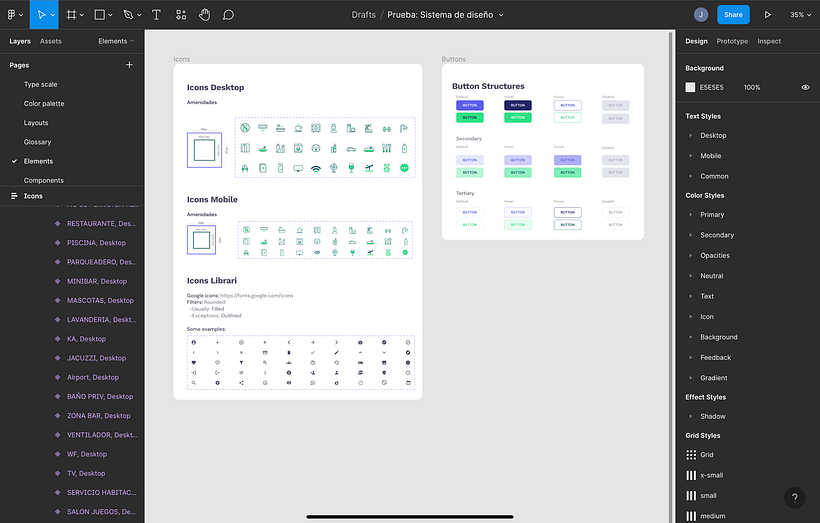Image resolution: width=820 pixels, height=523 pixels.
Task: Open the help question mark button
Action: tap(794, 498)
